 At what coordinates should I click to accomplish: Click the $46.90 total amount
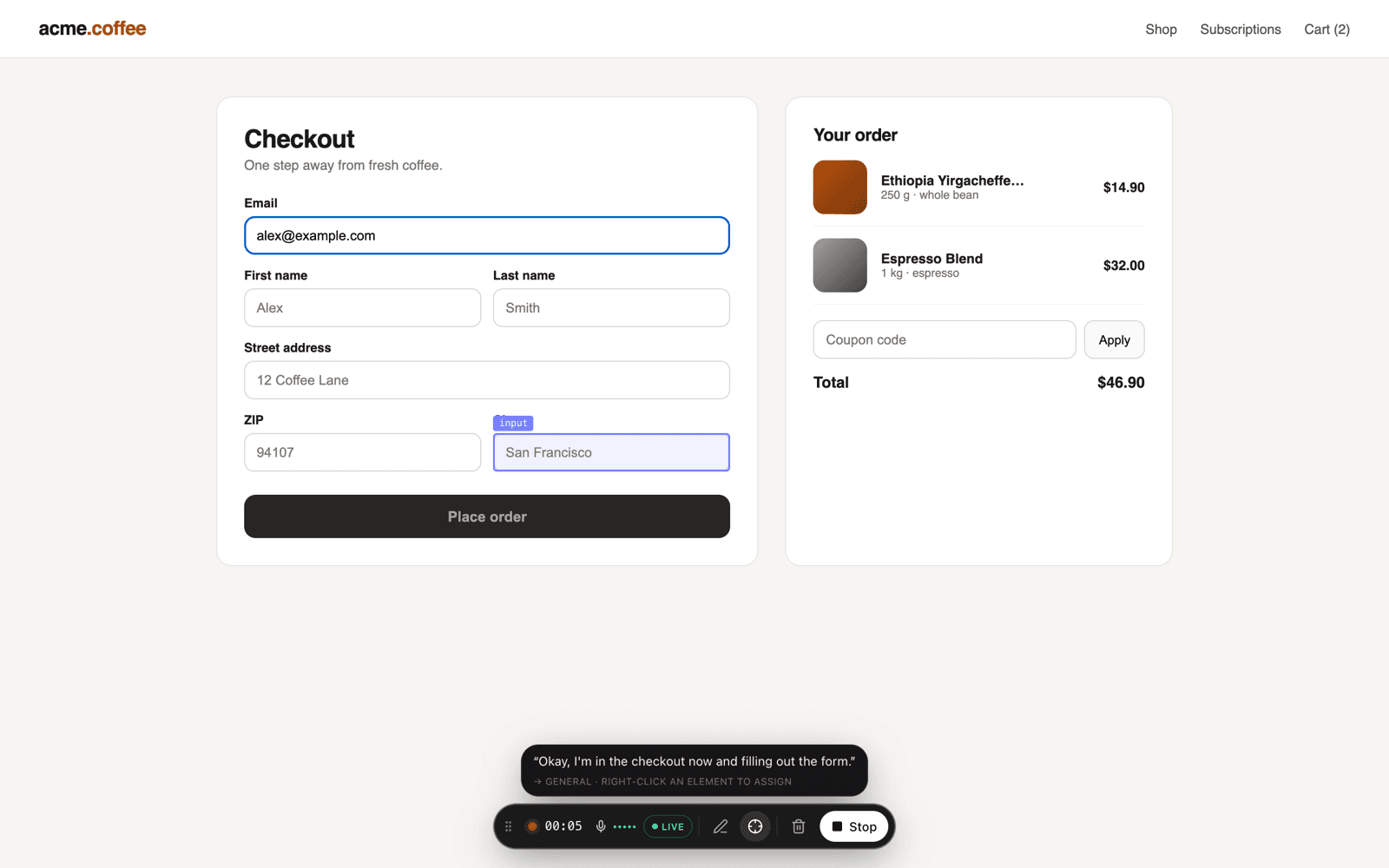(x=1121, y=382)
